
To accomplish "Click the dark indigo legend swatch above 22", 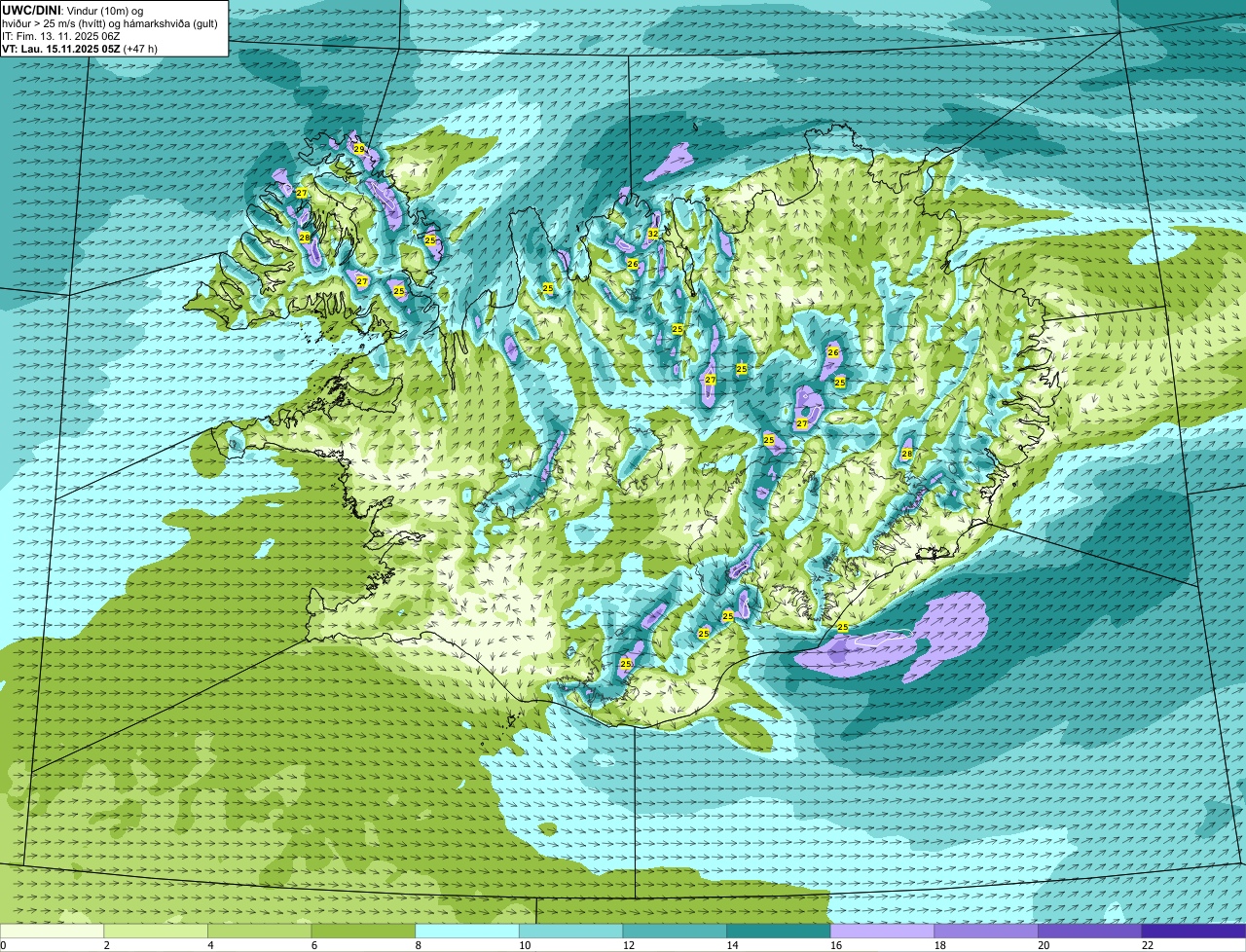I will coord(1193,931).
